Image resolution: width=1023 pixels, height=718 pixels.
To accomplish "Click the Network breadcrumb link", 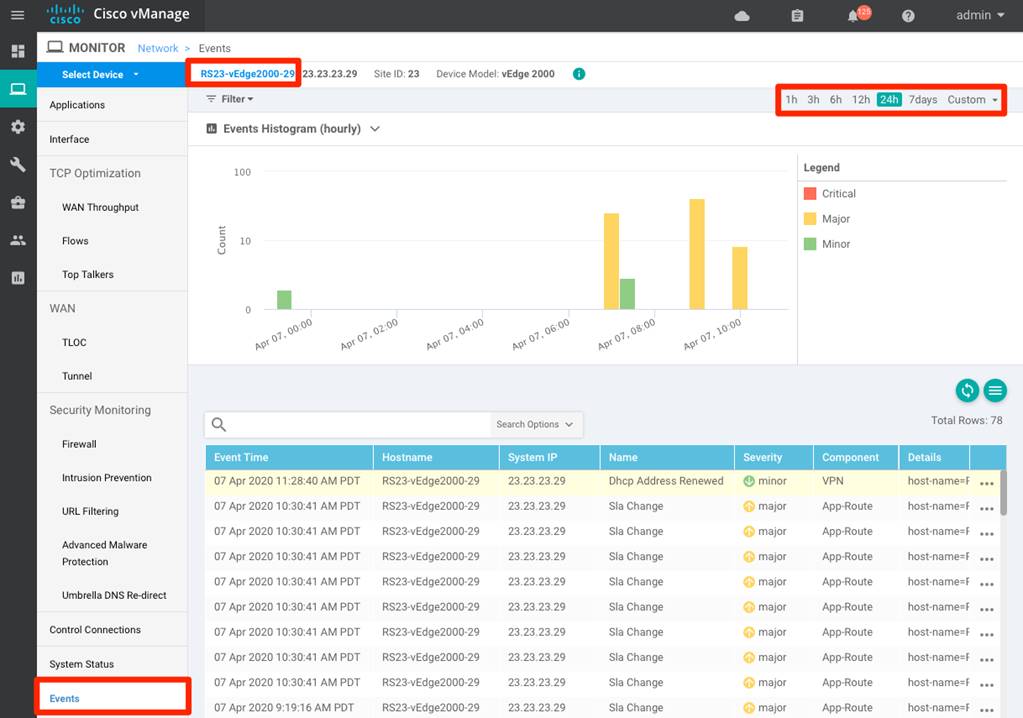I will click(158, 48).
